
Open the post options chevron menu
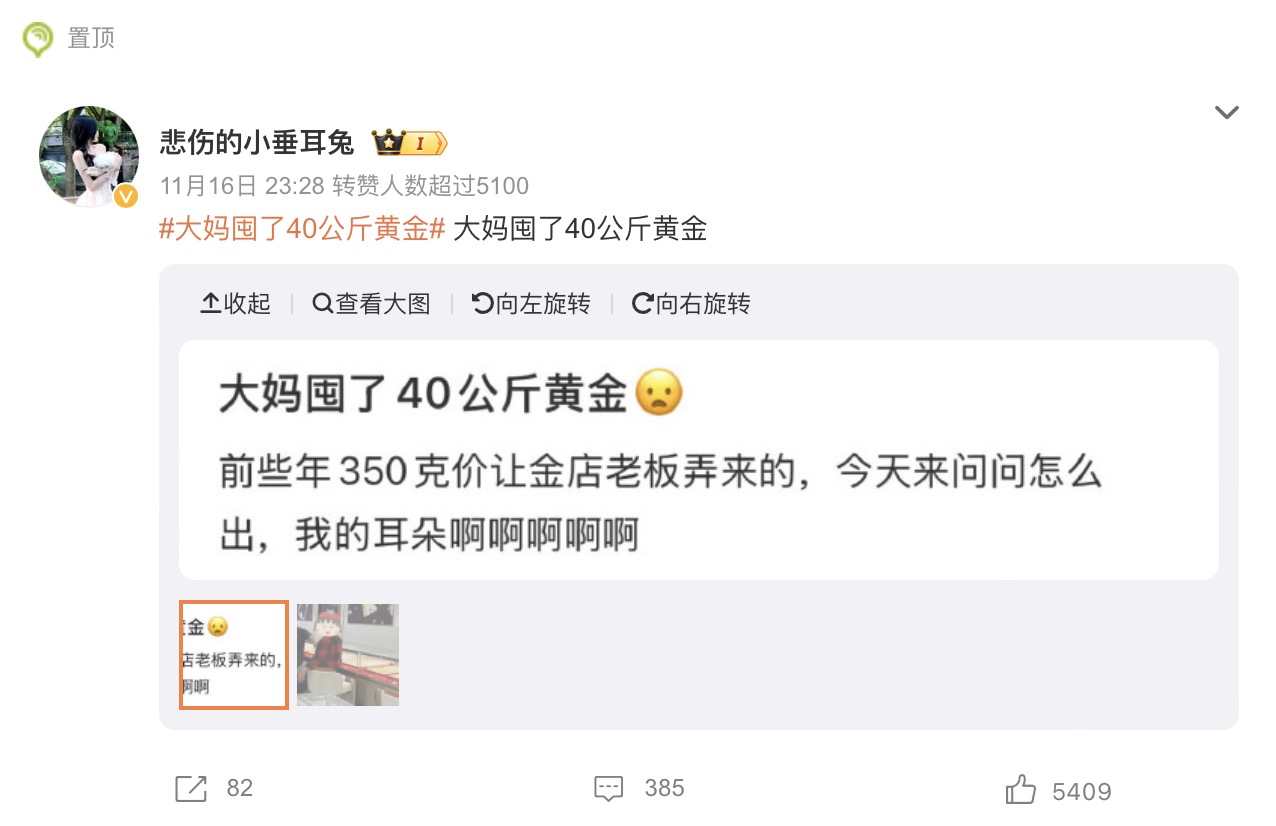[1226, 112]
